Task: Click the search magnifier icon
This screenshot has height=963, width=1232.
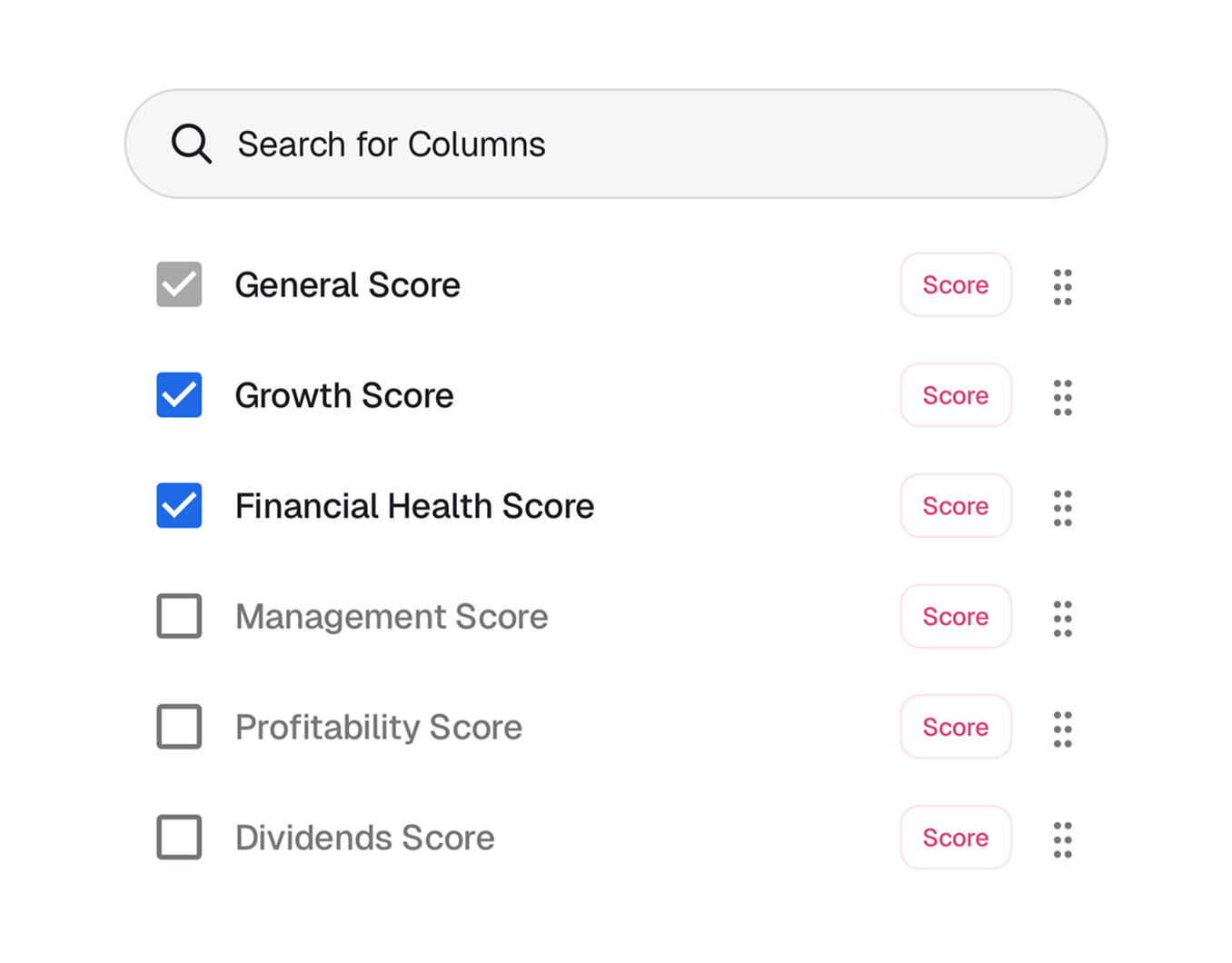Action: (191, 144)
